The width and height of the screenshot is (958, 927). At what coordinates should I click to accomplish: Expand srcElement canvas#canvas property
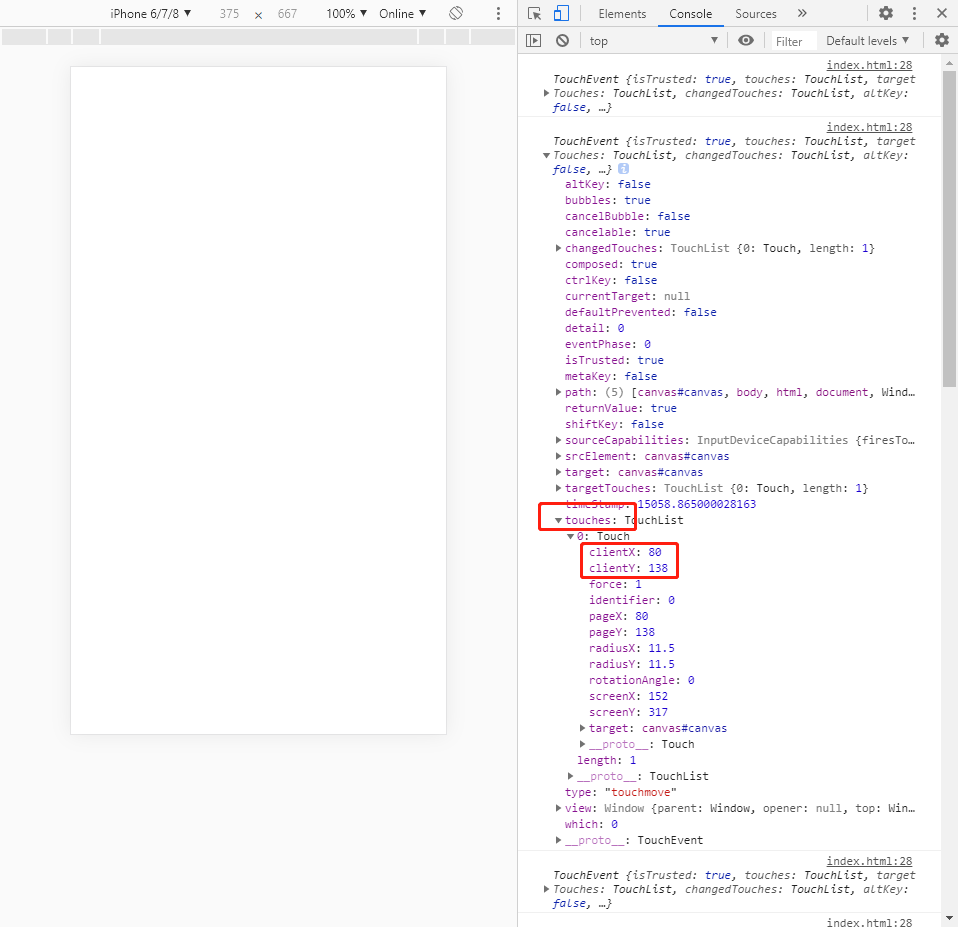(x=558, y=456)
